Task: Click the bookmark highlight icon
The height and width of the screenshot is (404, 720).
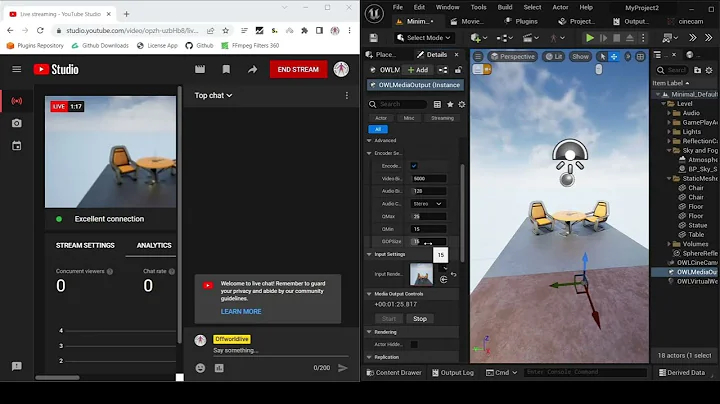Action: coord(226,69)
